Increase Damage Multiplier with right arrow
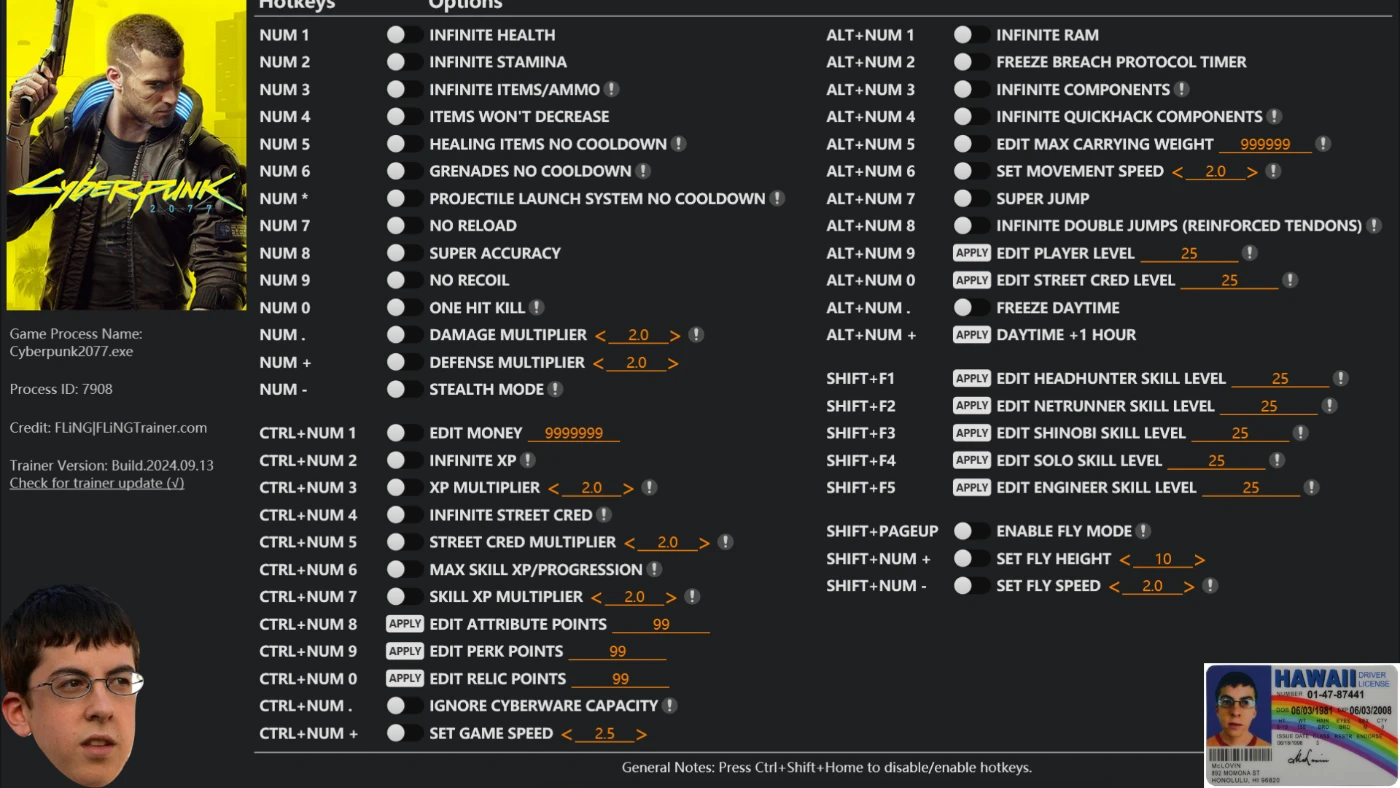 (x=675, y=336)
